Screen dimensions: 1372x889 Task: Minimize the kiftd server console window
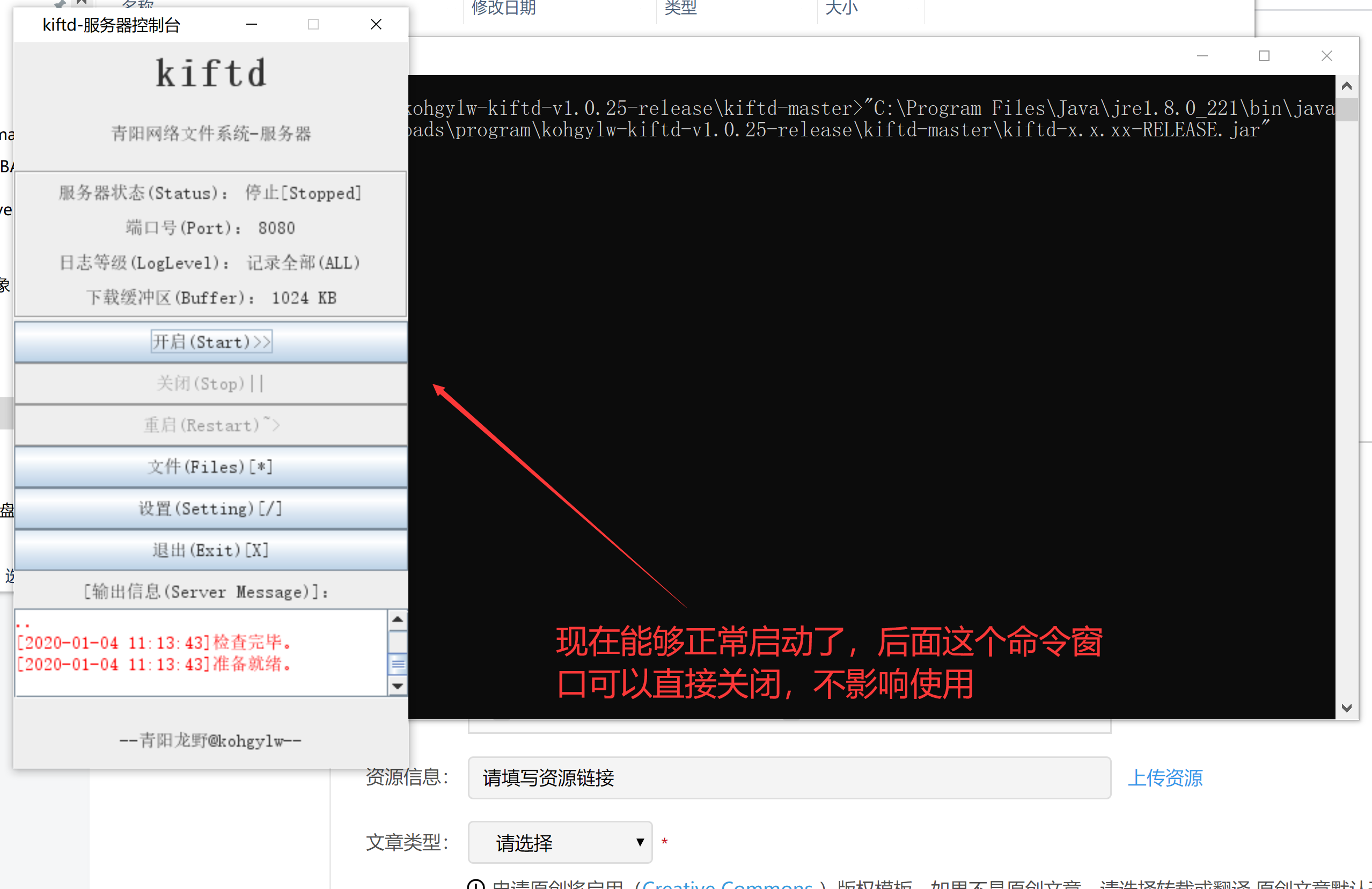tap(251, 24)
